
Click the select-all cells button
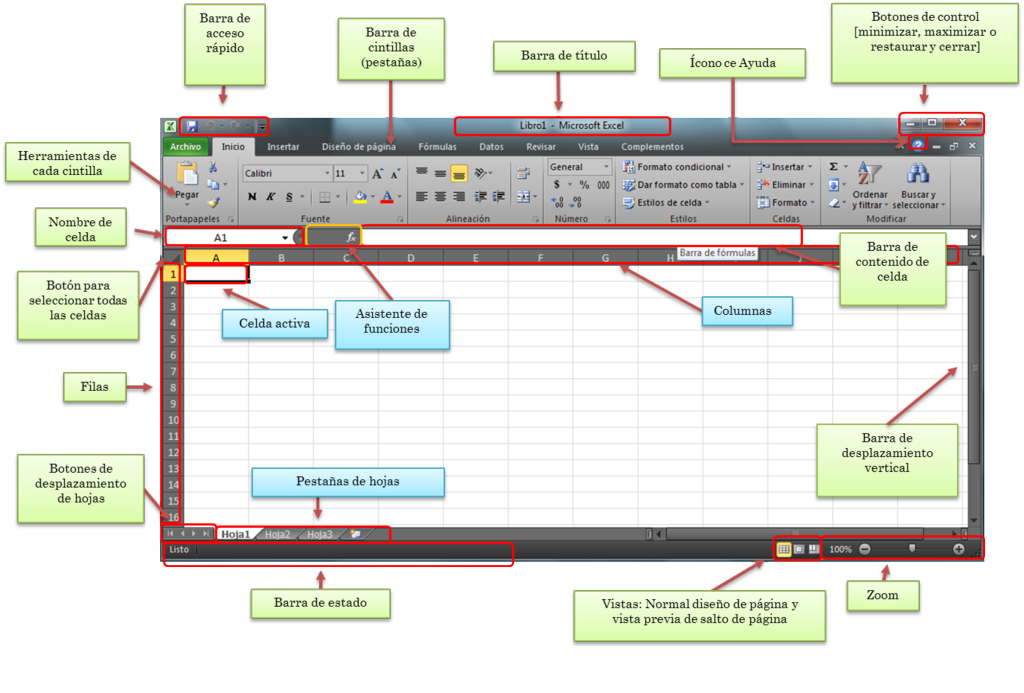pyautogui.click(x=176, y=259)
